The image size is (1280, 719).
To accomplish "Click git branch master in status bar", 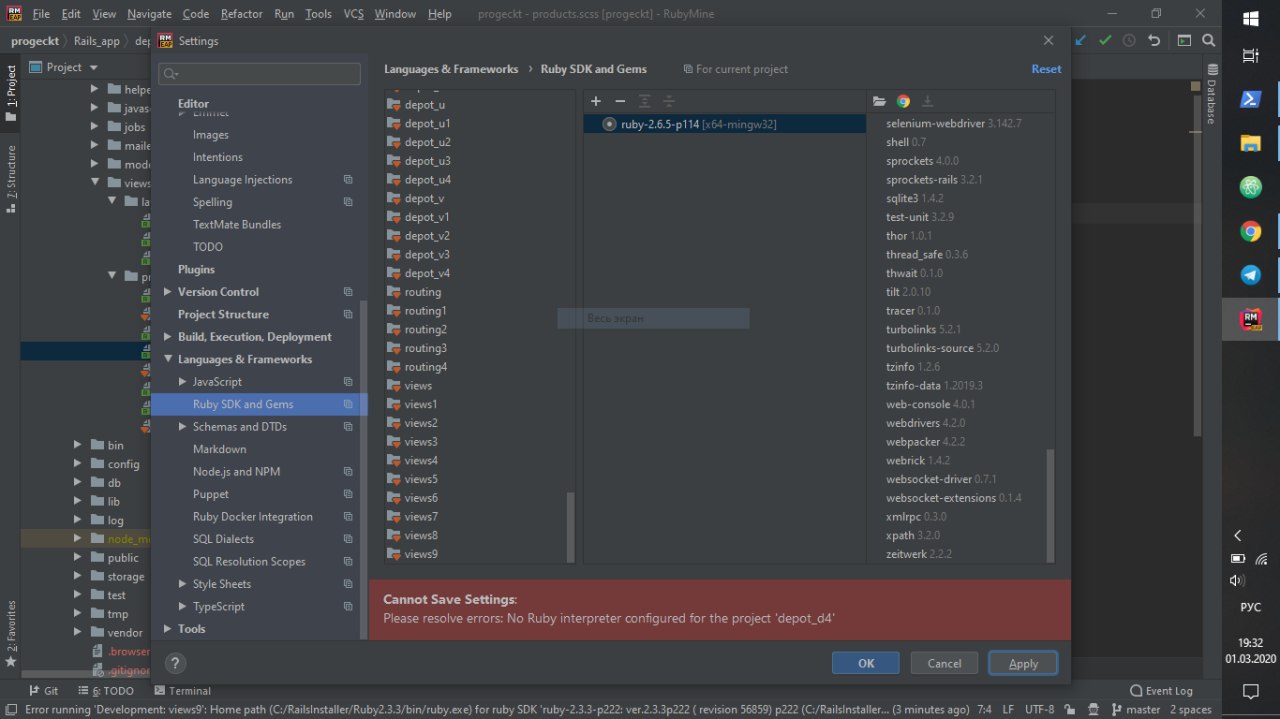I will (x=1135, y=709).
